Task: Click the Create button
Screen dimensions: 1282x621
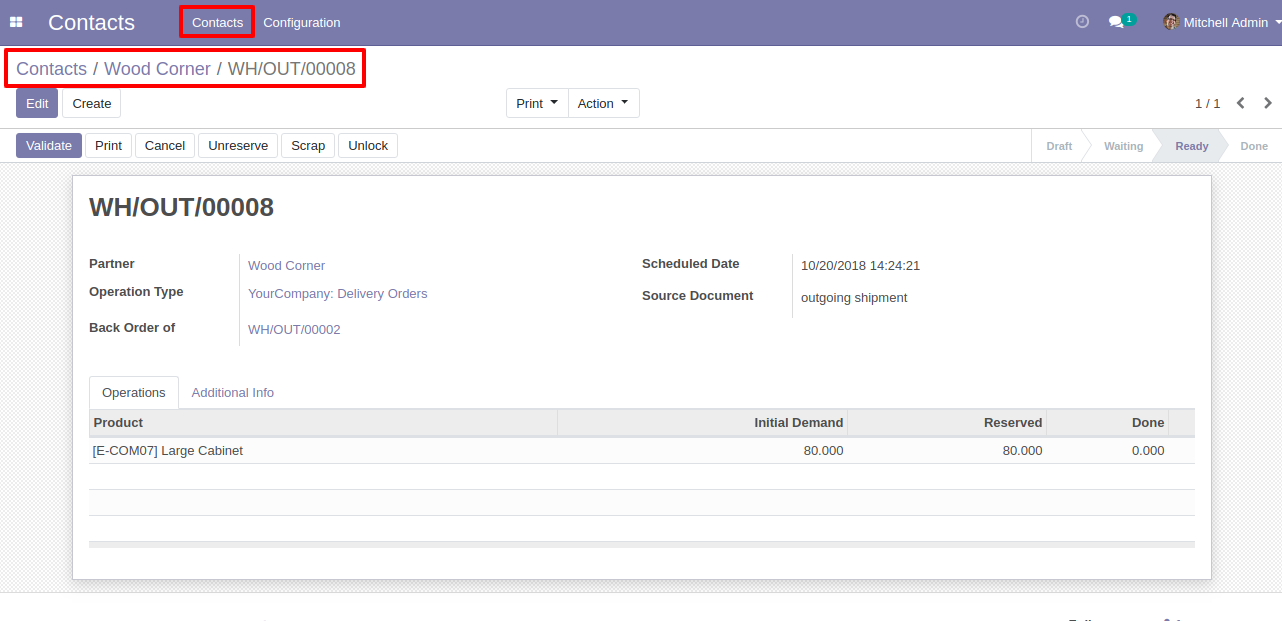Action: [92, 103]
